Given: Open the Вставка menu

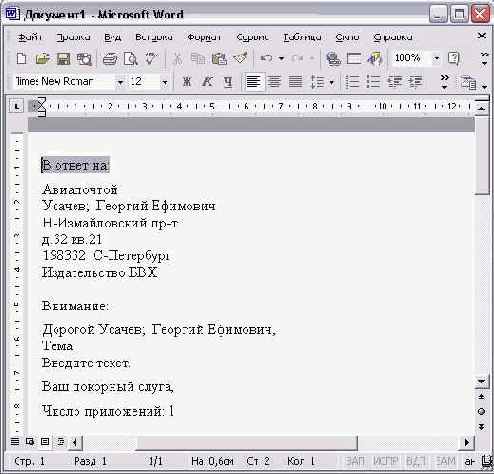Looking at the screenshot, I should [x=154, y=37].
